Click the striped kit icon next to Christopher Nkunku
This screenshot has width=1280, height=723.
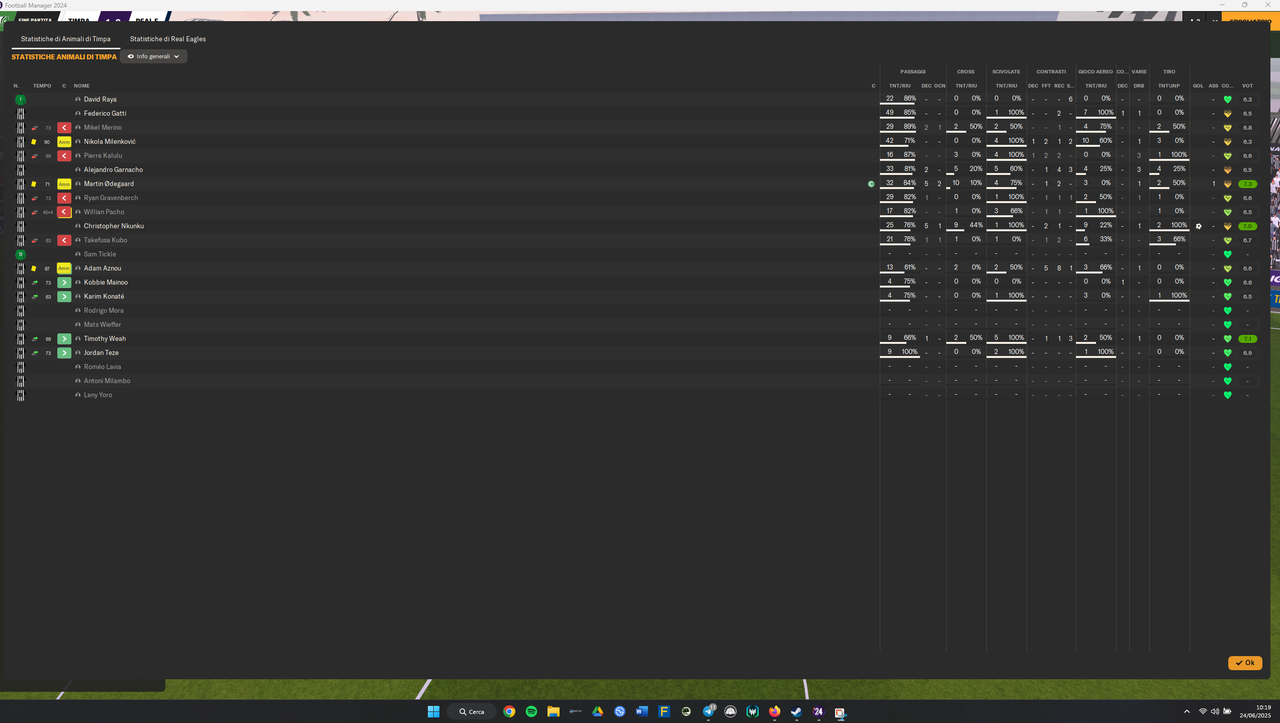(20, 226)
